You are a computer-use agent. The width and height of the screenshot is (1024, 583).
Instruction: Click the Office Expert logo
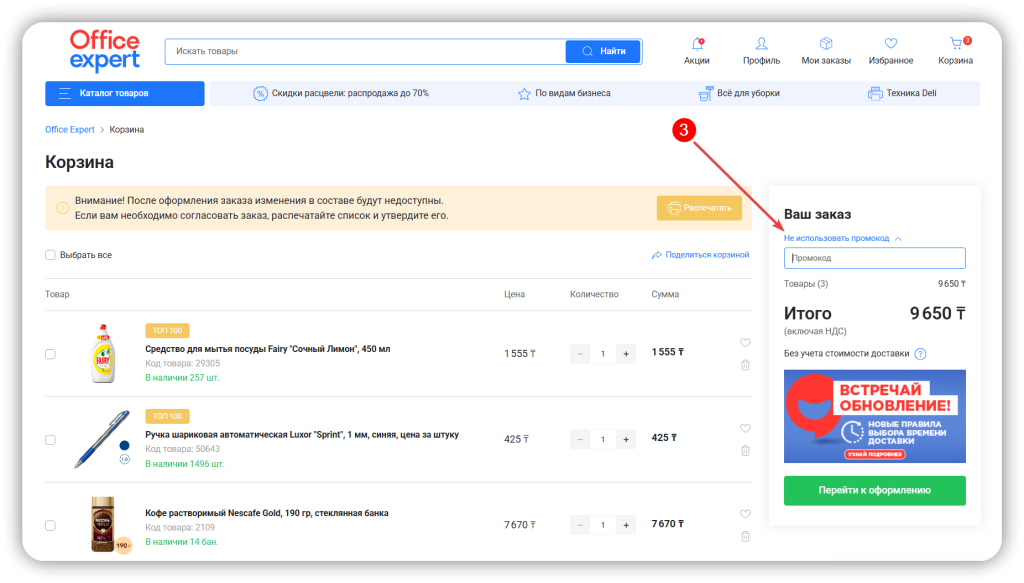click(x=104, y=50)
